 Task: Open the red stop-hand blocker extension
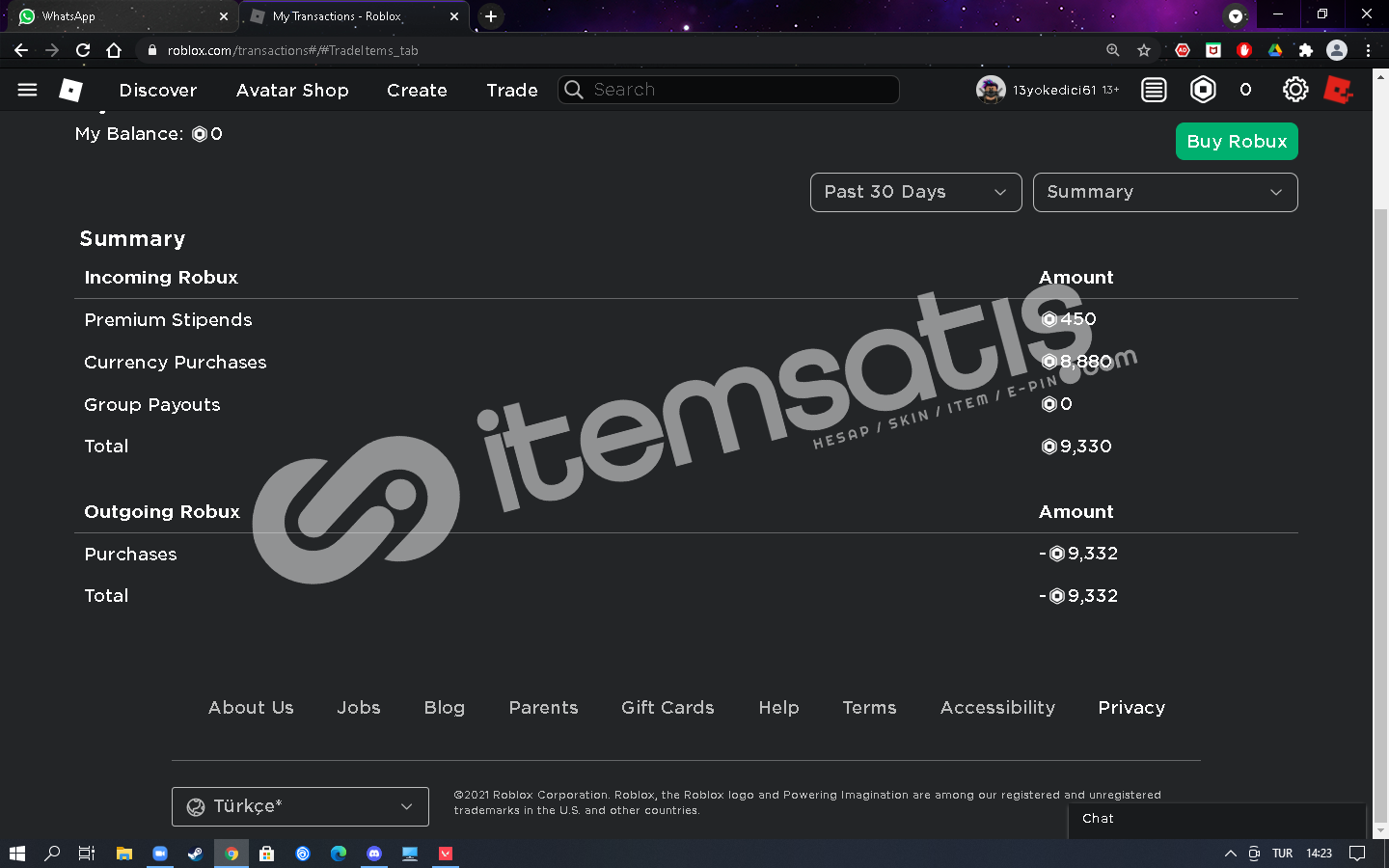[x=1244, y=50]
